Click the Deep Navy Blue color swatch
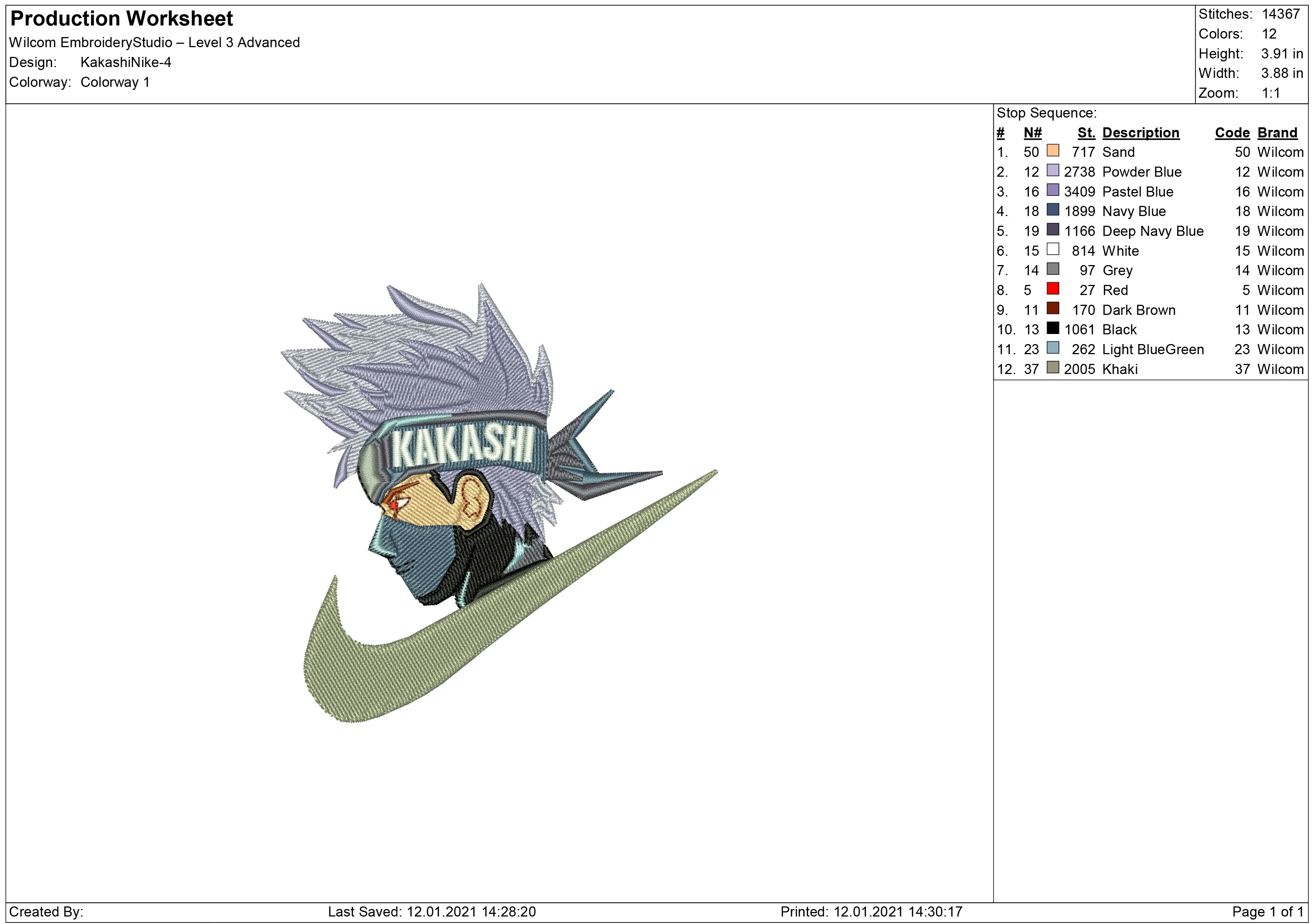This screenshot has height=924, width=1314. pos(1053,230)
